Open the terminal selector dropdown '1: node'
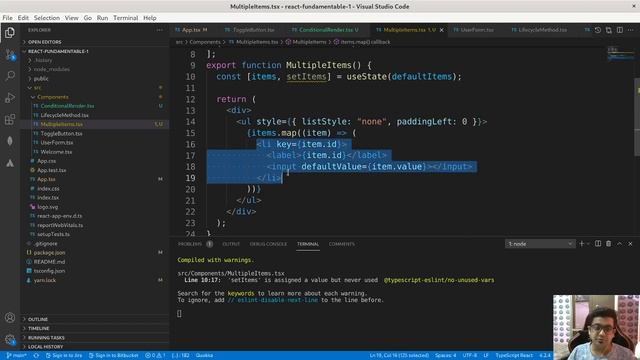 point(540,244)
